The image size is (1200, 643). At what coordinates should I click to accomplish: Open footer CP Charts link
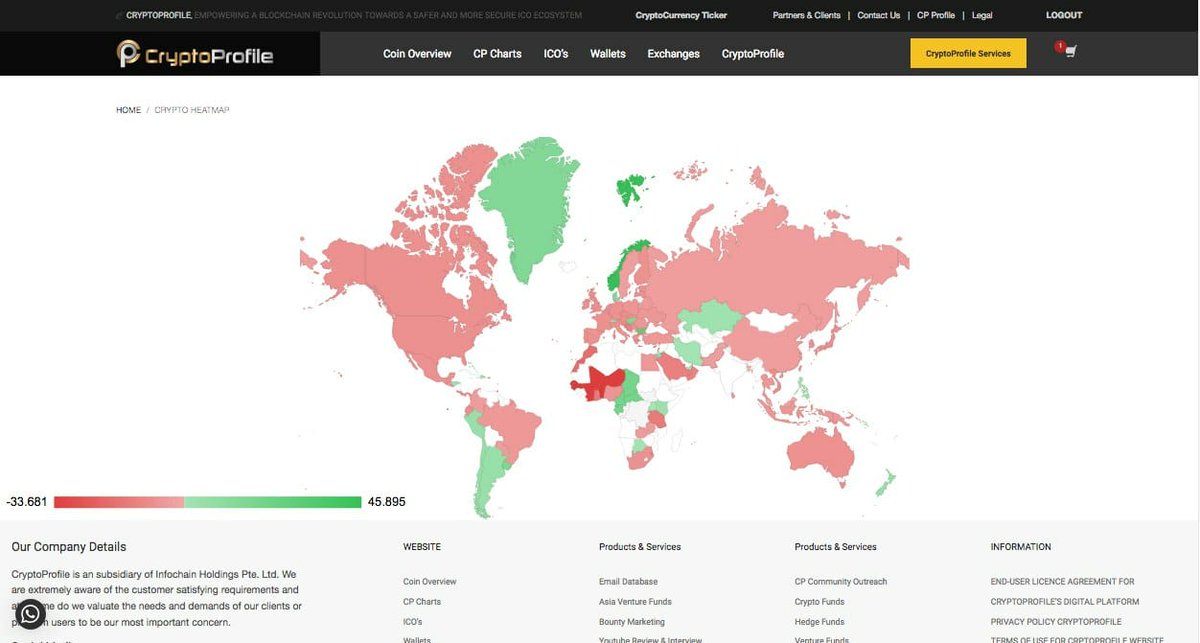[x=422, y=602]
